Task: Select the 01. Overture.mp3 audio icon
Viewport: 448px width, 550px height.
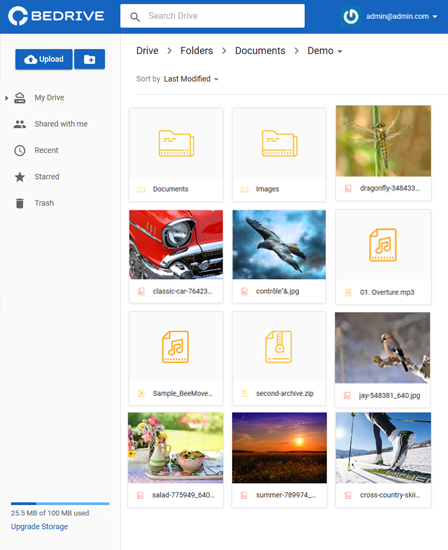Action: click(383, 245)
